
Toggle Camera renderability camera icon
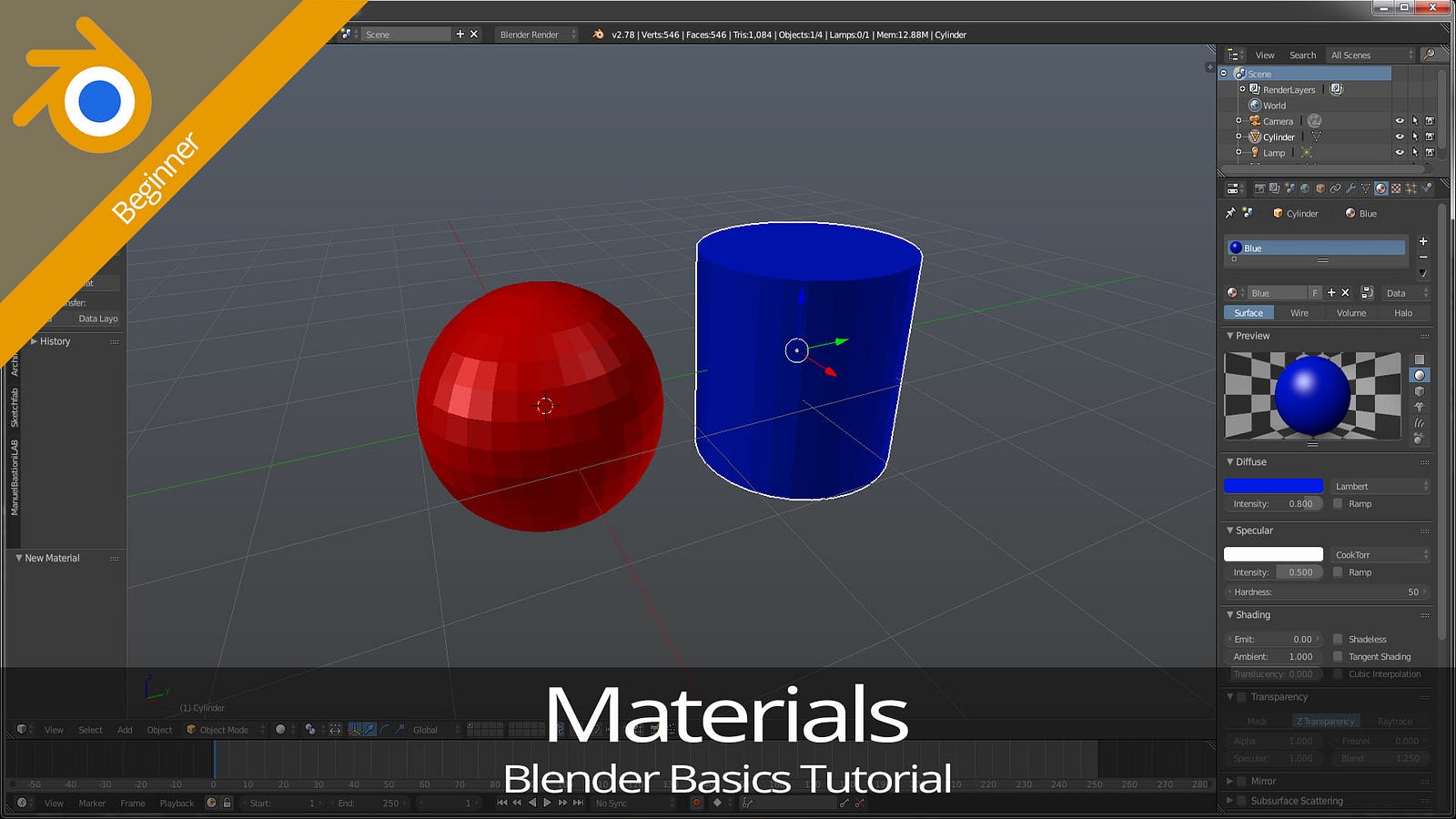click(x=1430, y=121)
